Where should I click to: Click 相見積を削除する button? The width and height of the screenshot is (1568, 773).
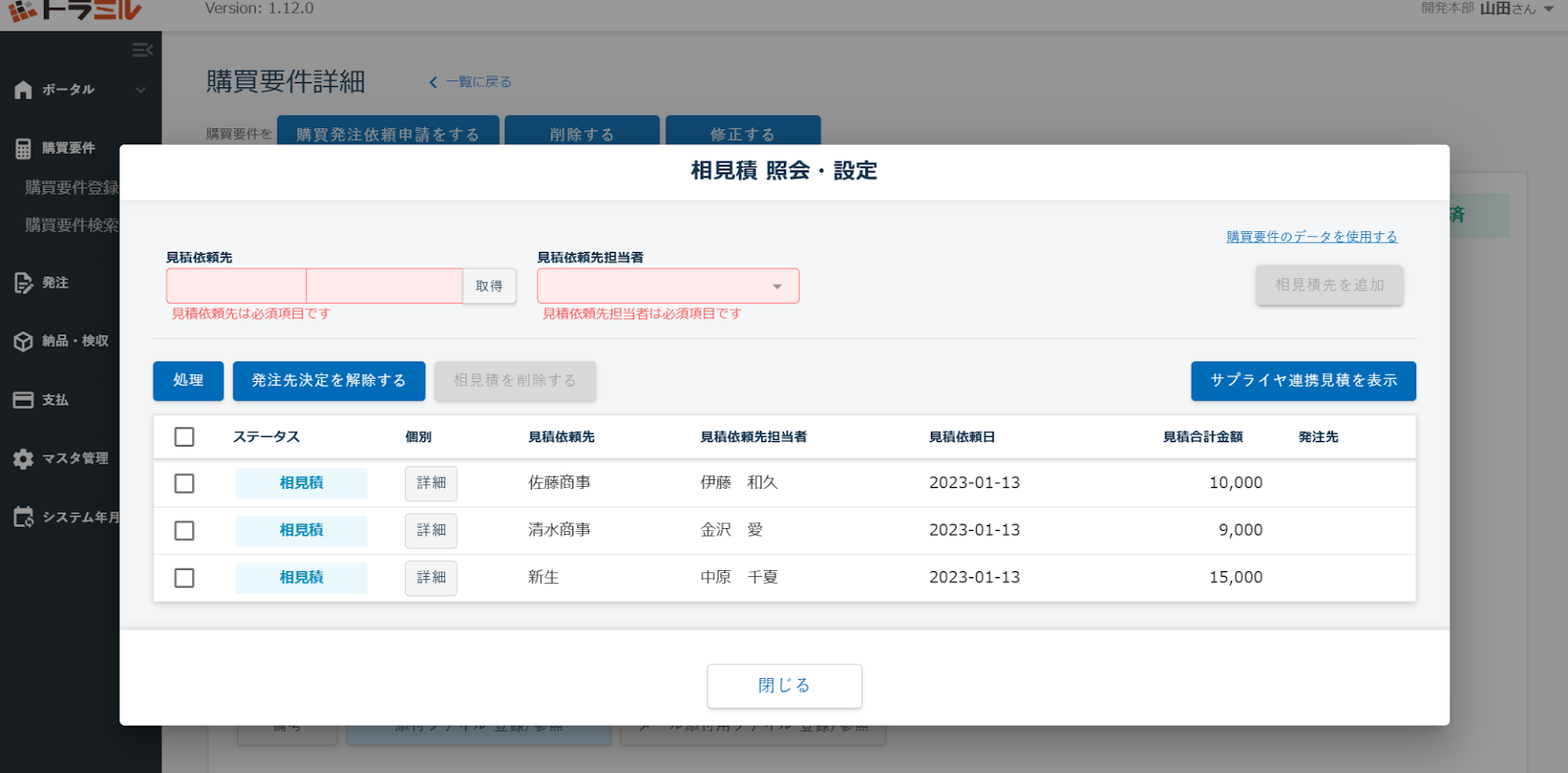(x=515, y=381)
